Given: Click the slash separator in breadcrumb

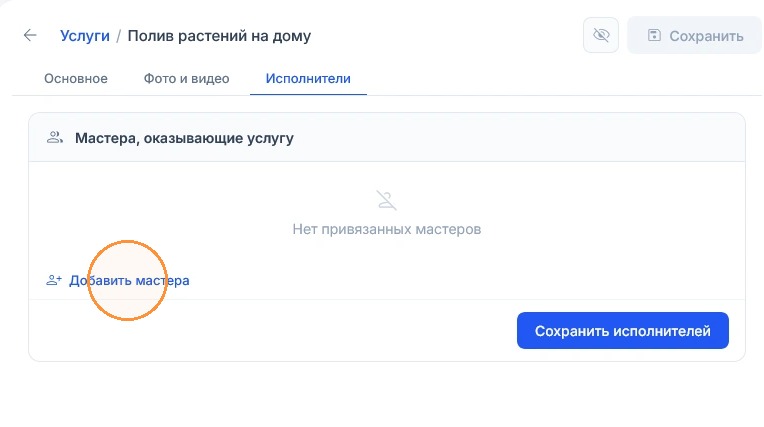Looking at the screenshot, I should point(118,36).
